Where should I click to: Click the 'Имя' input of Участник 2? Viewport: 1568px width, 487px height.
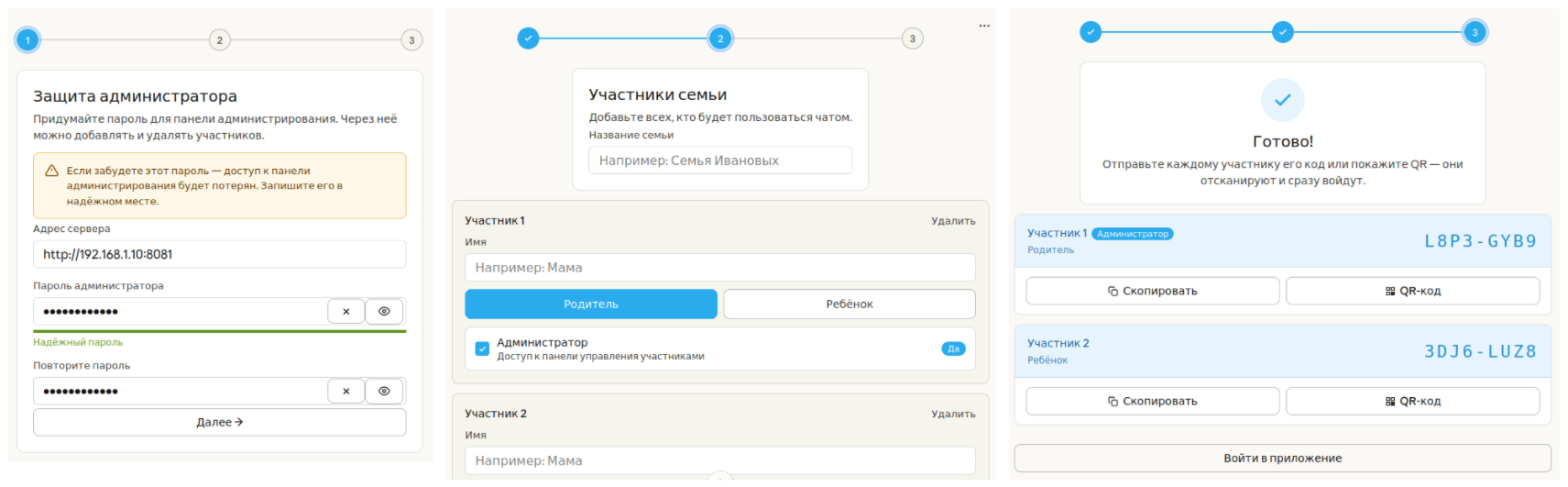(x=720, y=461)
